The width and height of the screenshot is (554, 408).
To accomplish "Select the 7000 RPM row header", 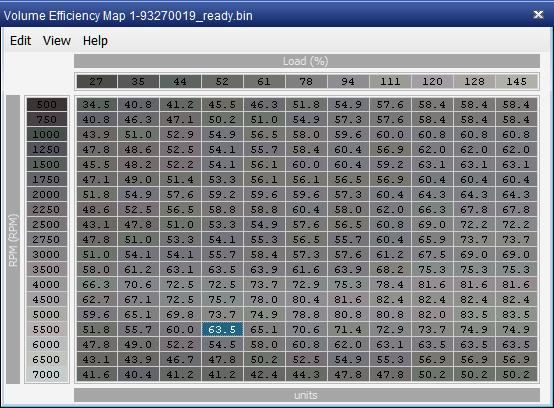I will [x=47, y=374].
